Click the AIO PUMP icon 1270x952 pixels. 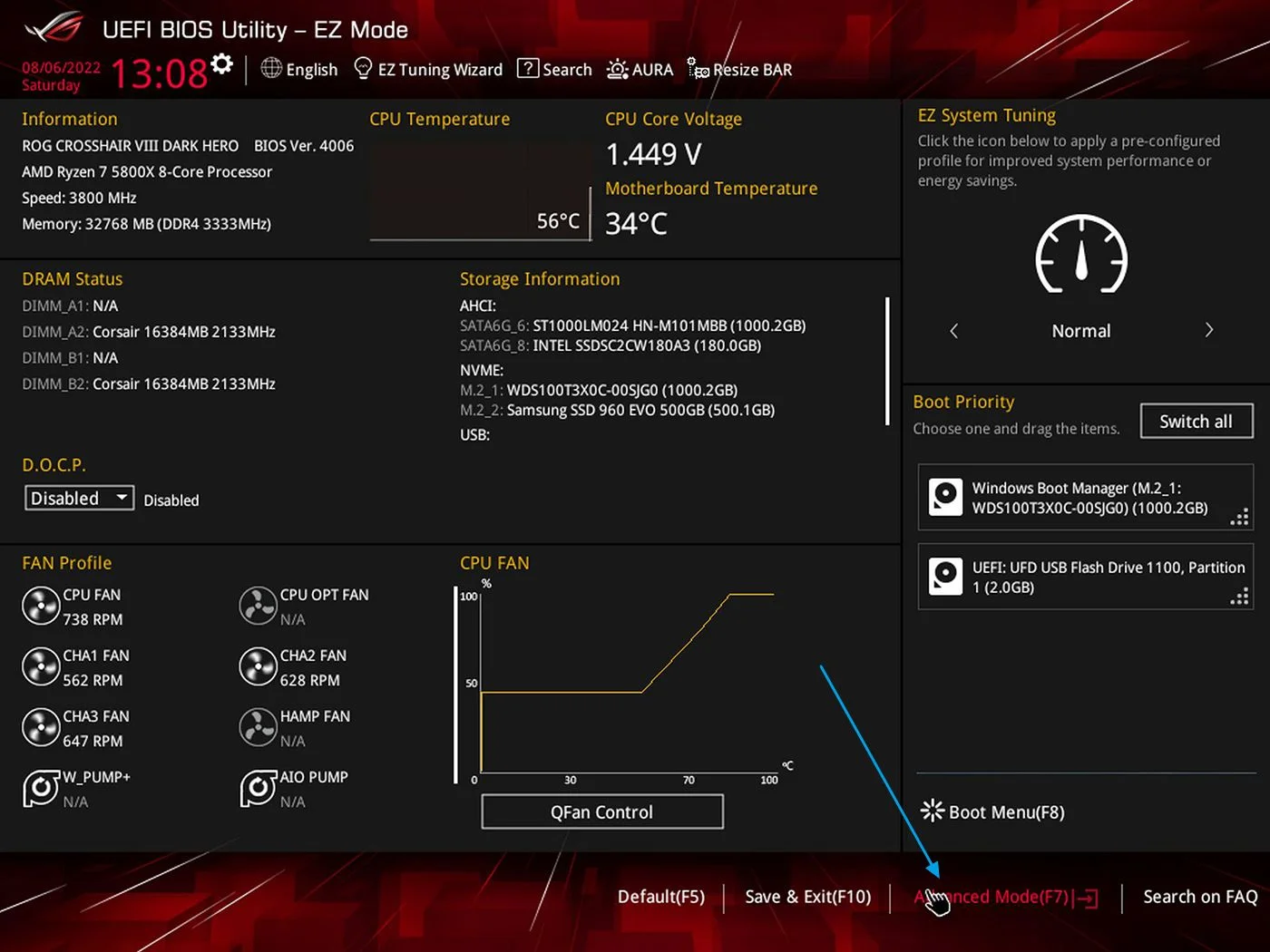(258, 789)
